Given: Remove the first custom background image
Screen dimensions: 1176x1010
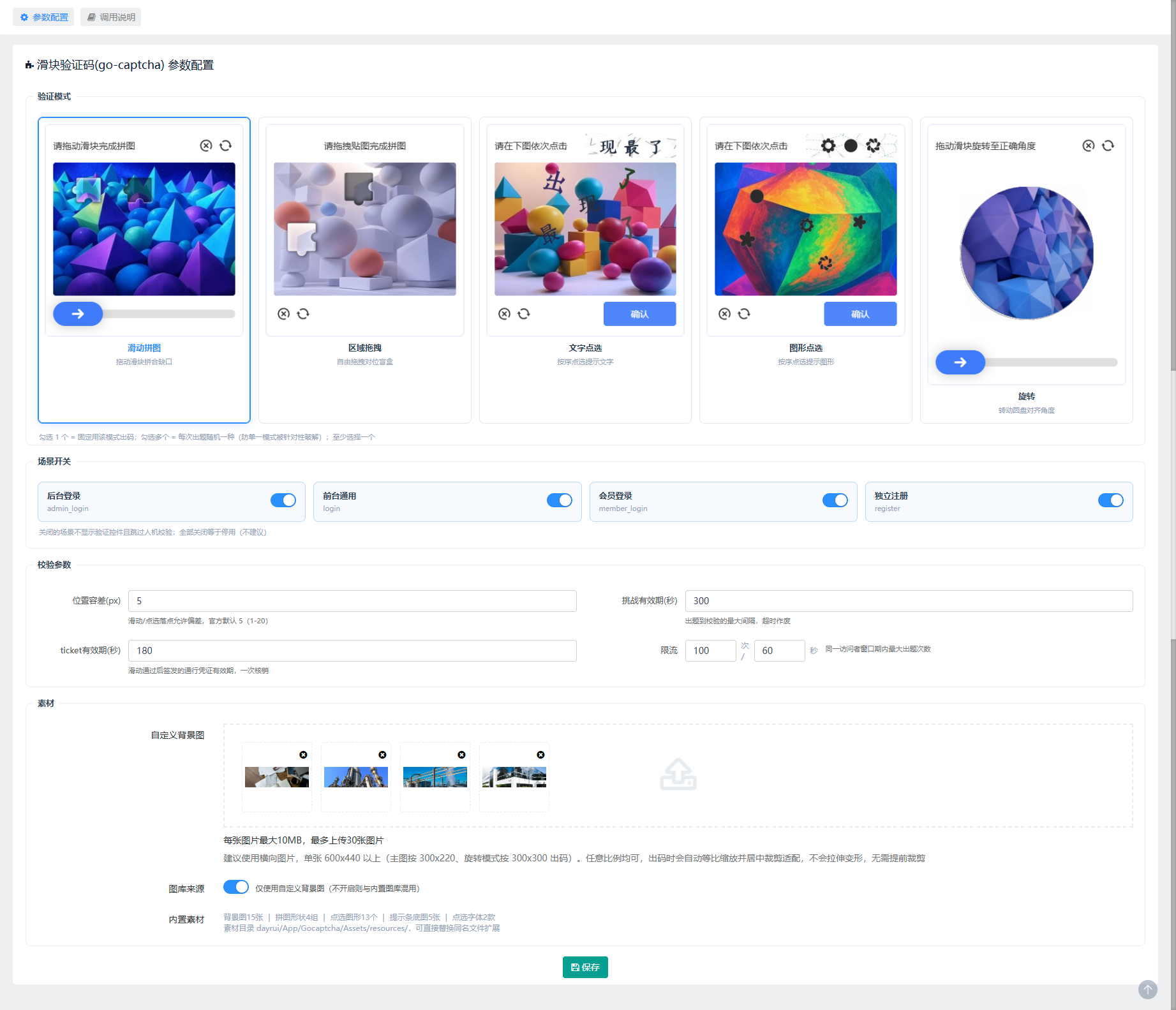Looking at the screenshot, I should click(304, 755).
